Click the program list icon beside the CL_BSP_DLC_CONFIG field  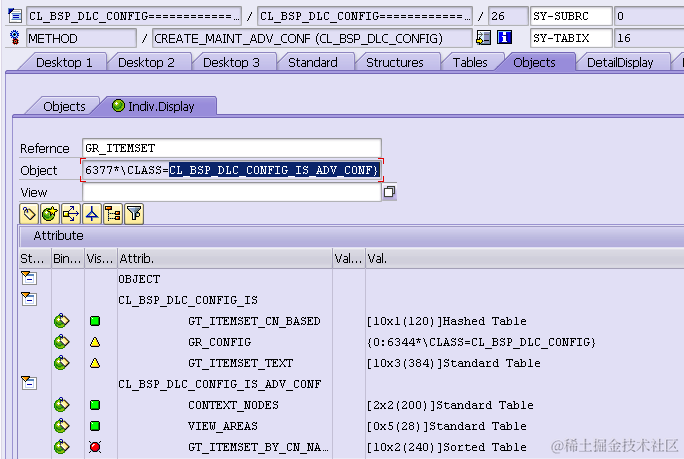point(14,16)
